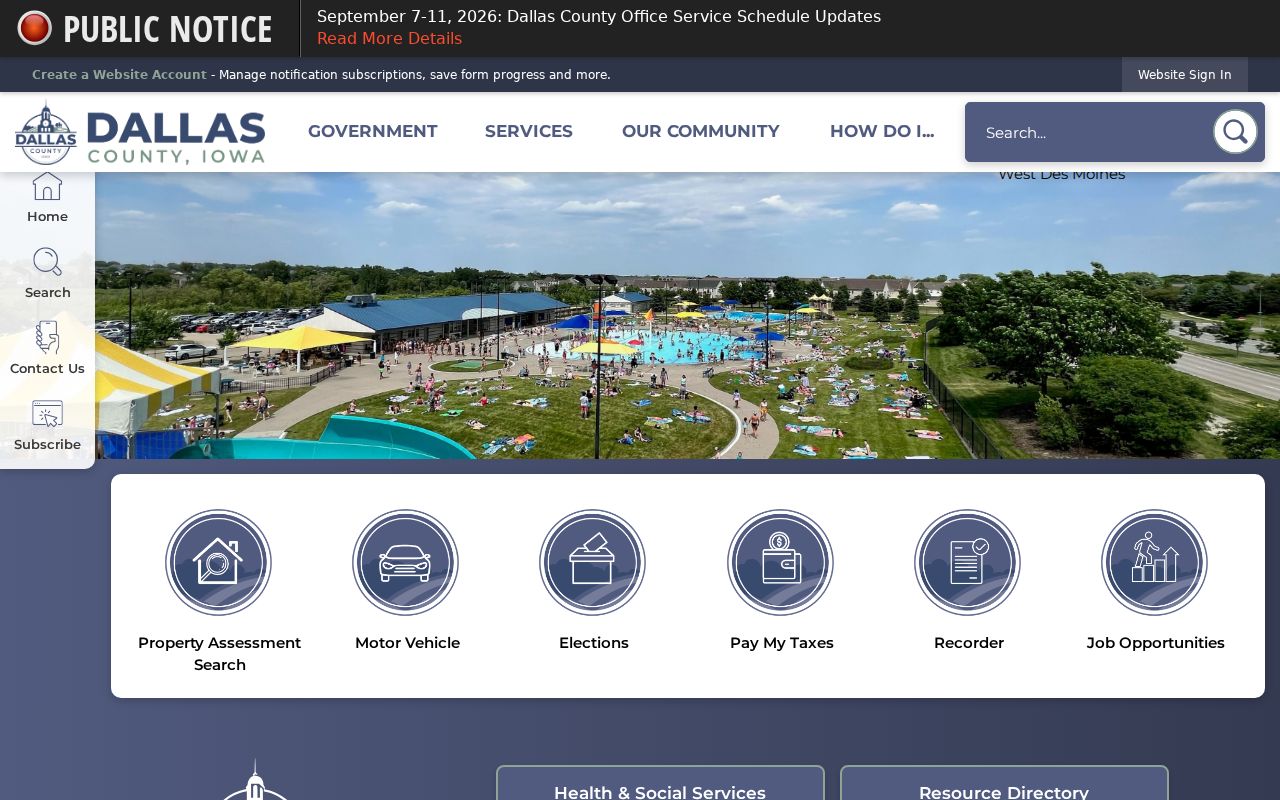
Task: Click the Elections text link
Action: point(594,643)
